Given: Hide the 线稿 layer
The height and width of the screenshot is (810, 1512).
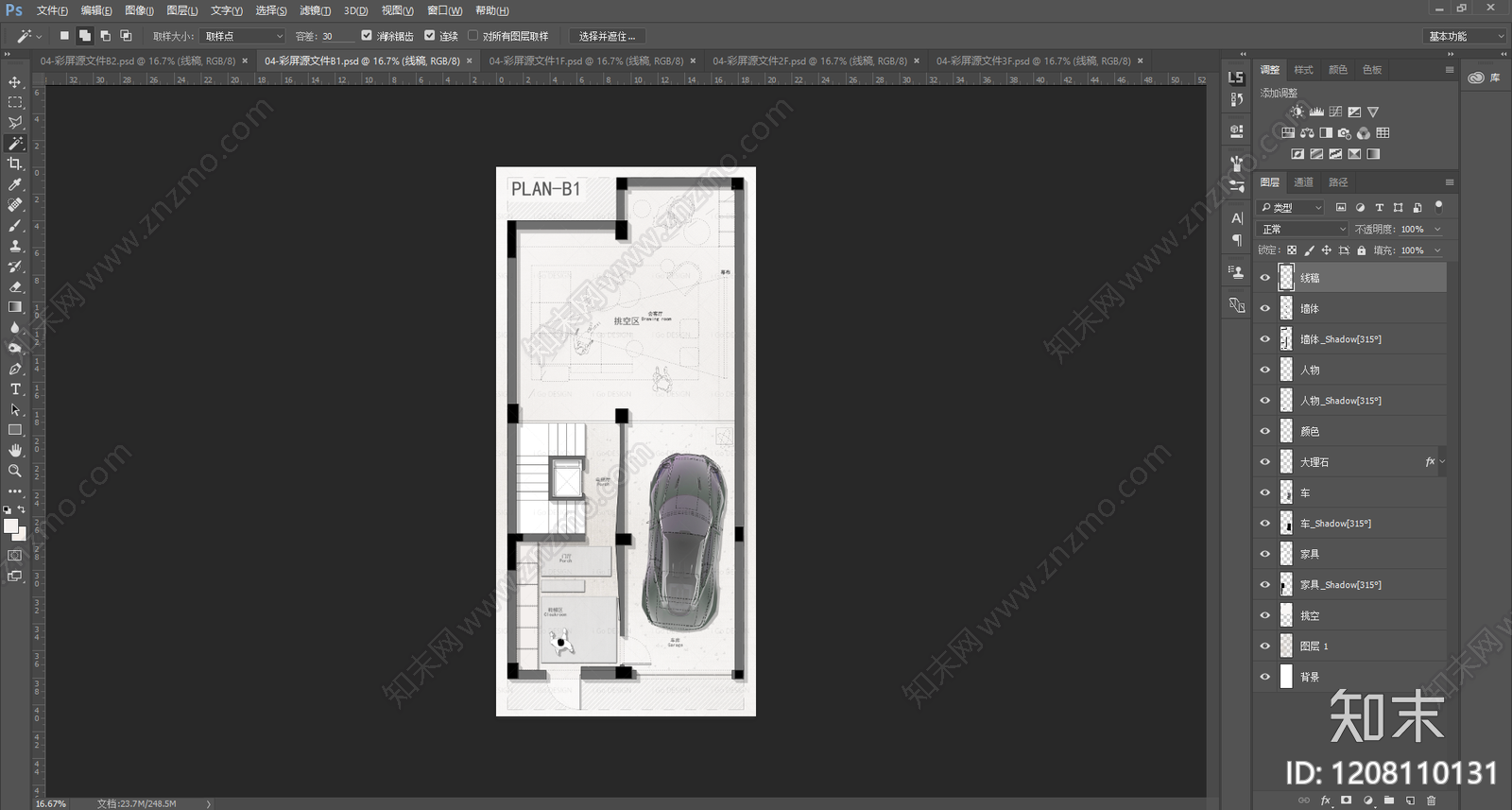Looking at the screenshot, I should tap(1265, 278).
